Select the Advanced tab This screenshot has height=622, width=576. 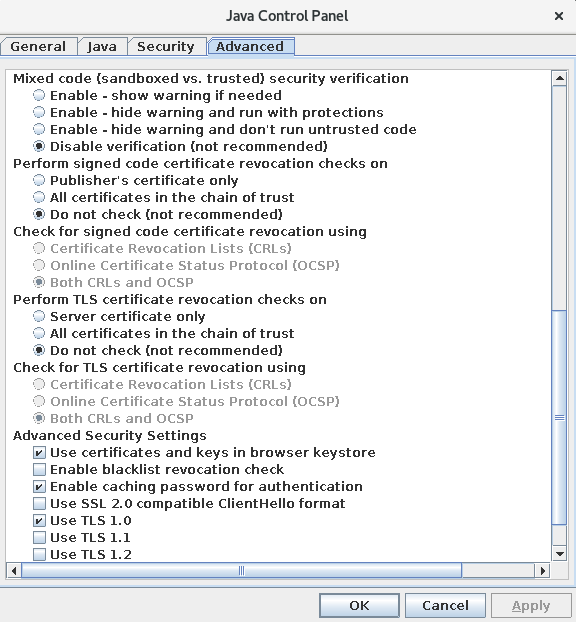tap(250, 47)
